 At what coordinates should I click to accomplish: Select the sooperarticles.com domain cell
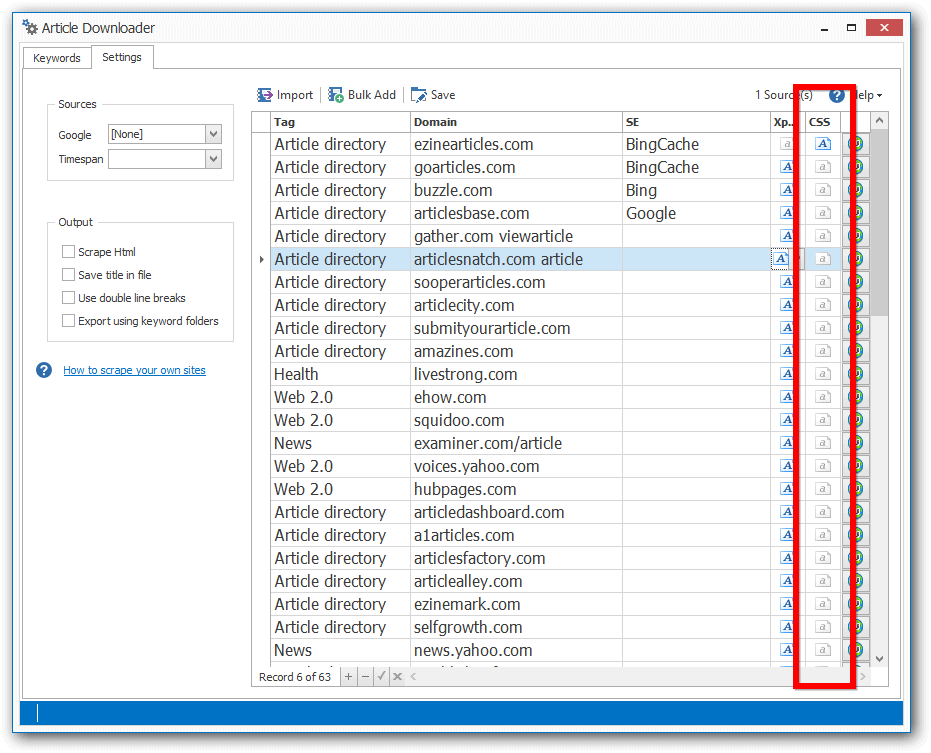[516, 282]
